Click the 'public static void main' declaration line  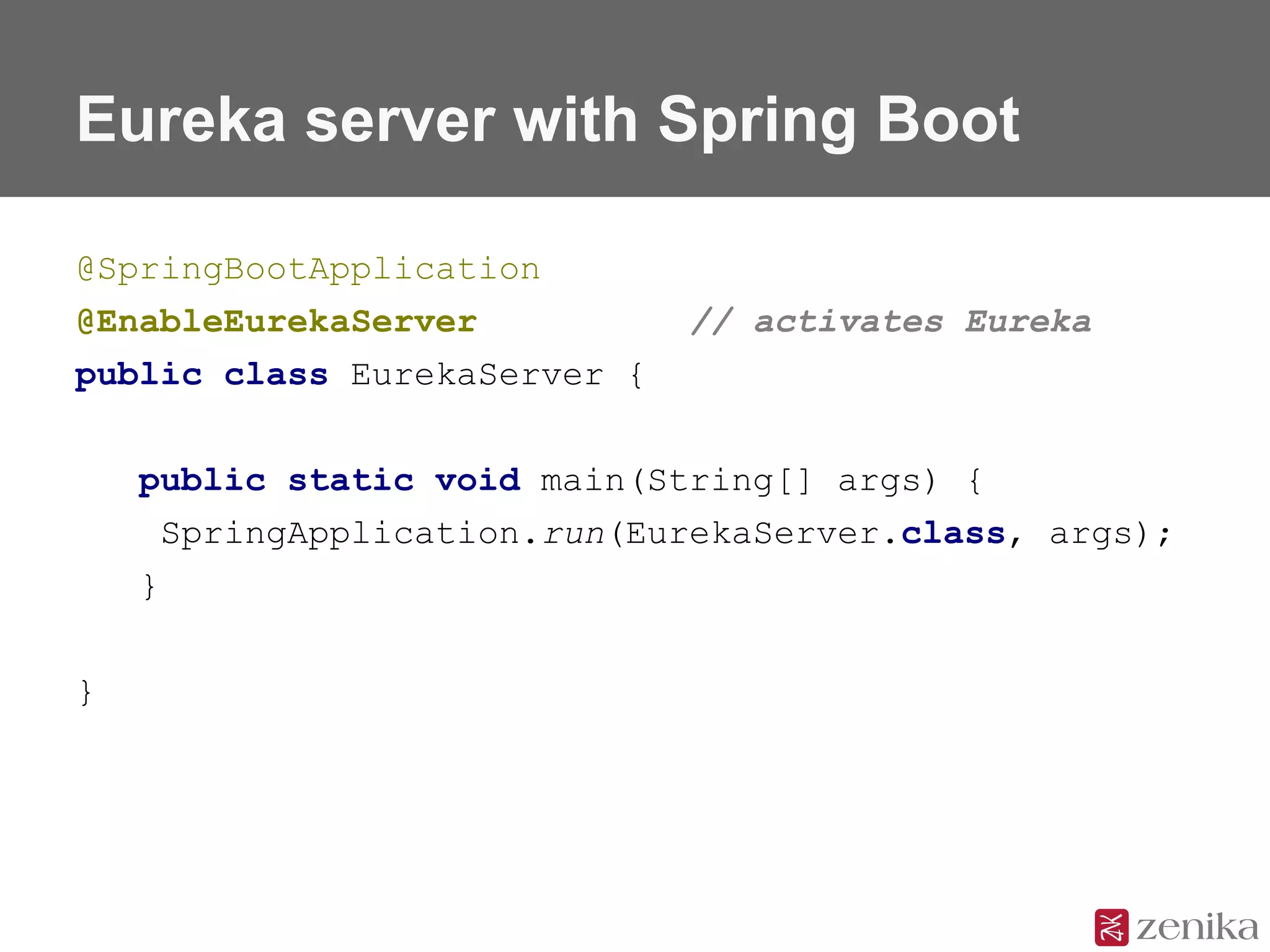[559, 482]
